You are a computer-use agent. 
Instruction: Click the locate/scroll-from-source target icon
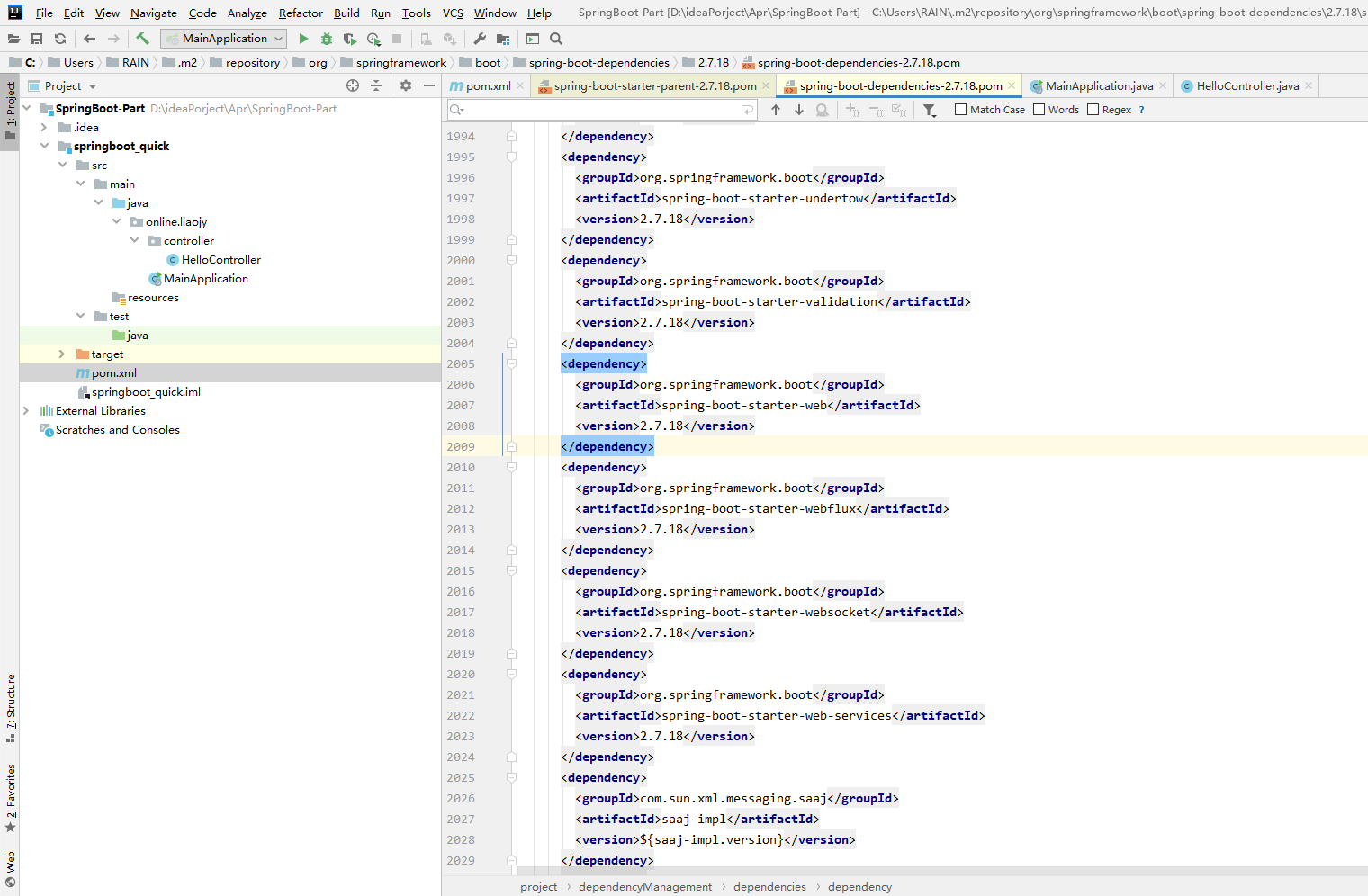coord(353,85)
